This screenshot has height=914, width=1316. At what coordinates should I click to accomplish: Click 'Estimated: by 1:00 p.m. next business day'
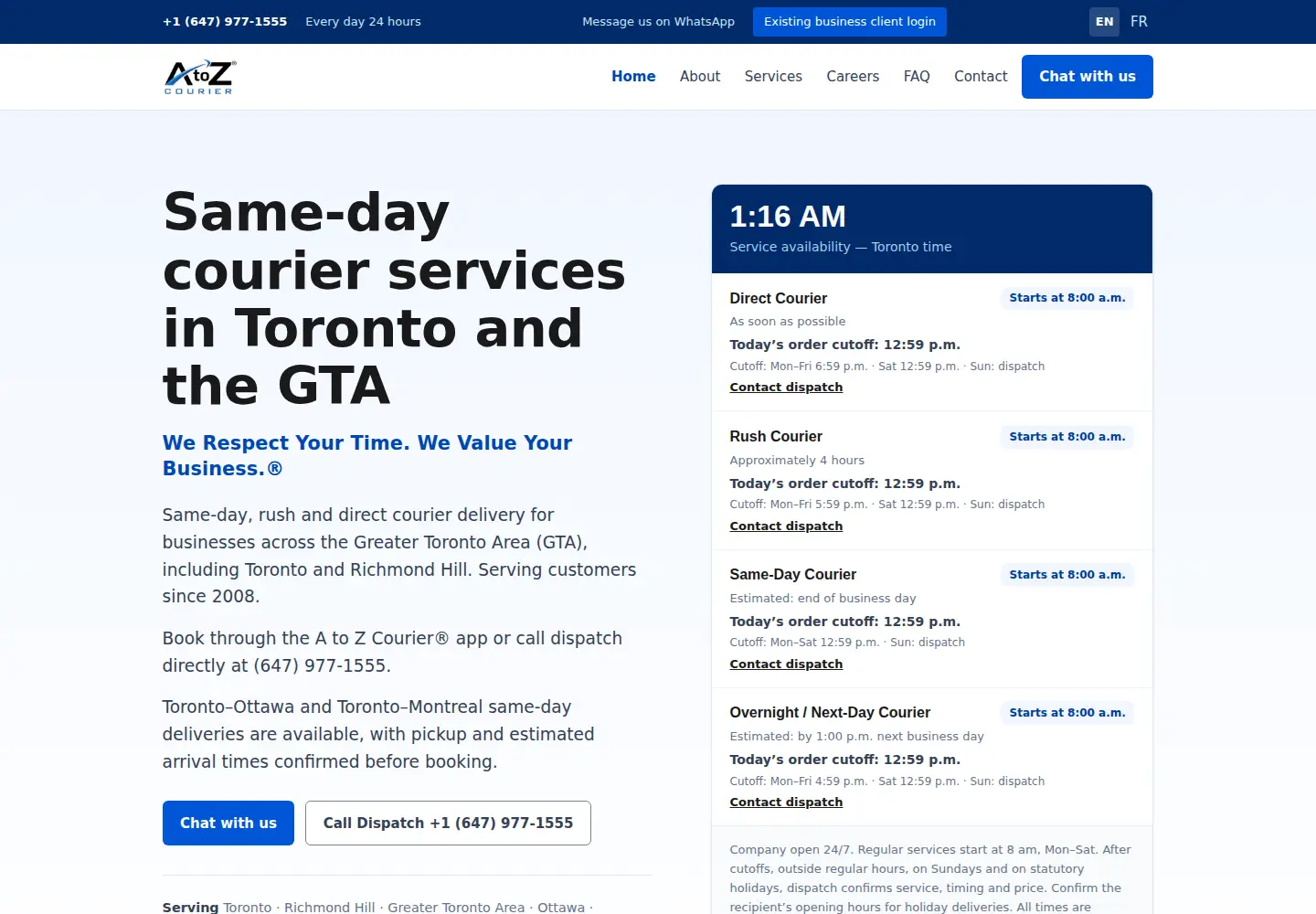click(856, 737)
